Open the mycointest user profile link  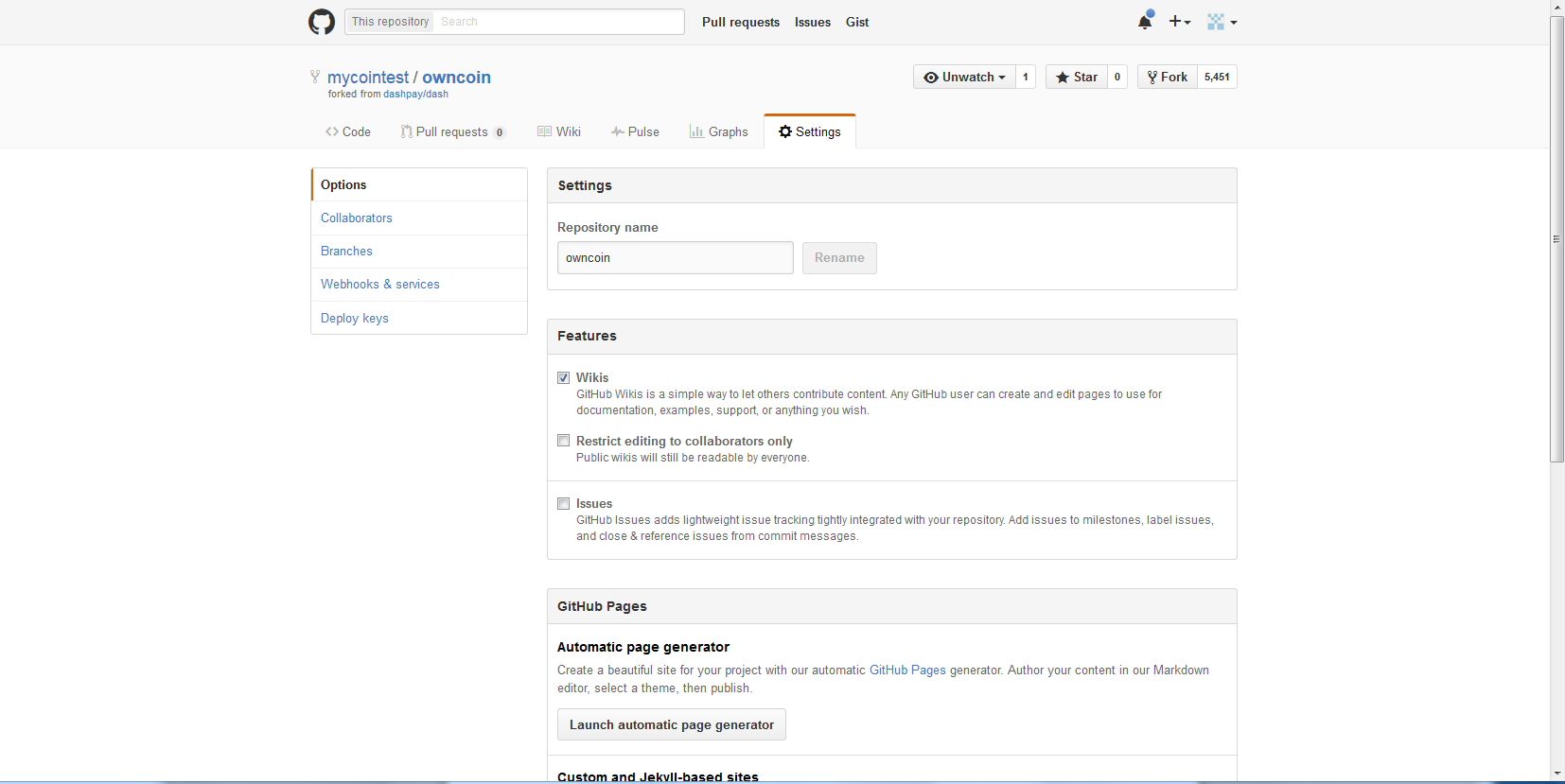[x=368, y=78]
